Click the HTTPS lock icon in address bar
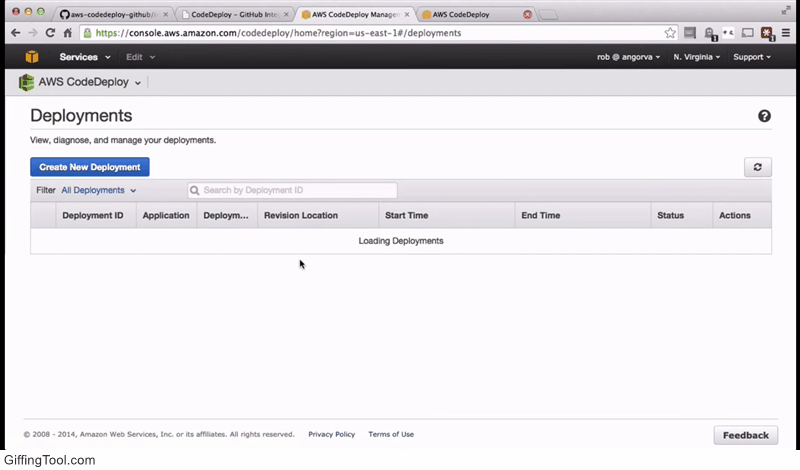Screen dimensions: 800x470 tap(87, 33)
